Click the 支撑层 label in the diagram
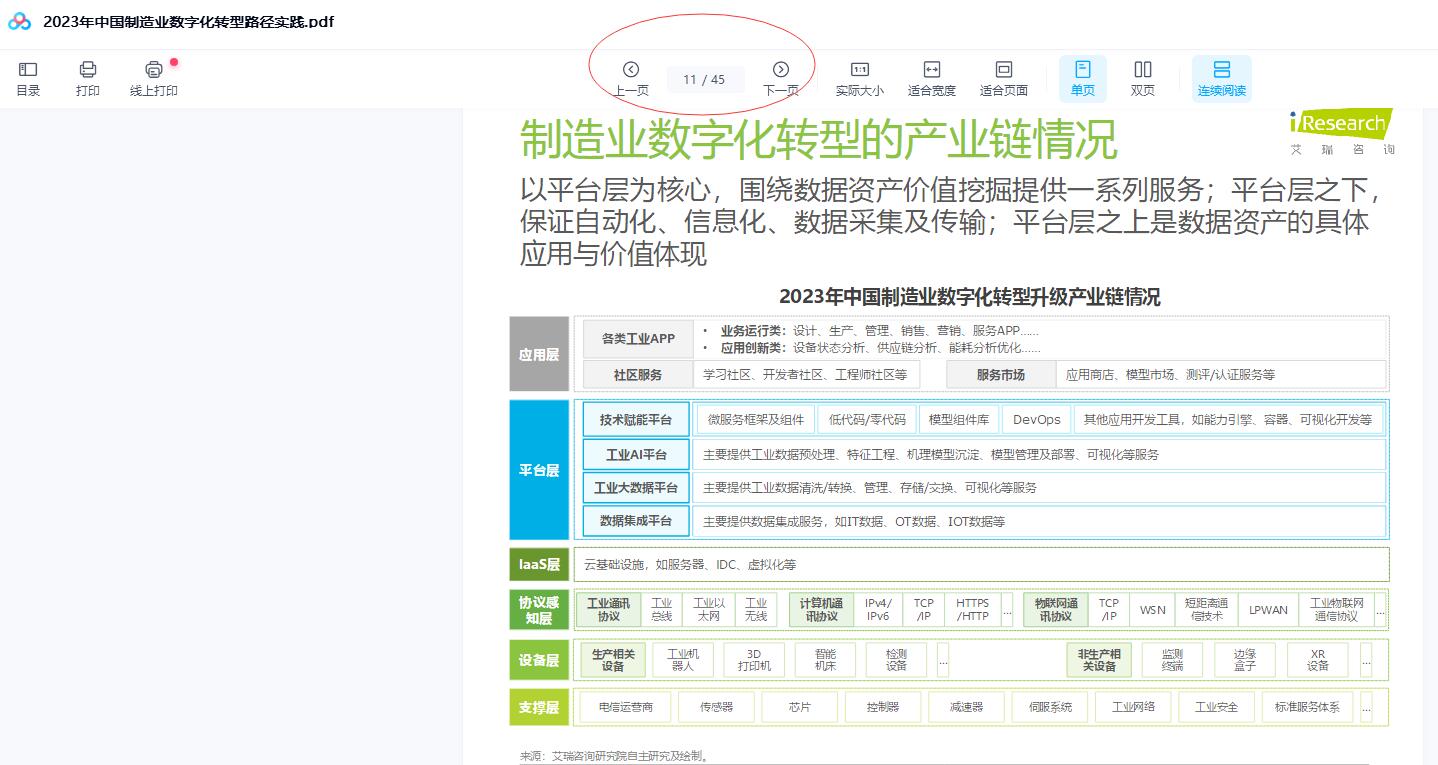Image resolution: width=1438 pixels, height=765 pixels. point(539,707)
